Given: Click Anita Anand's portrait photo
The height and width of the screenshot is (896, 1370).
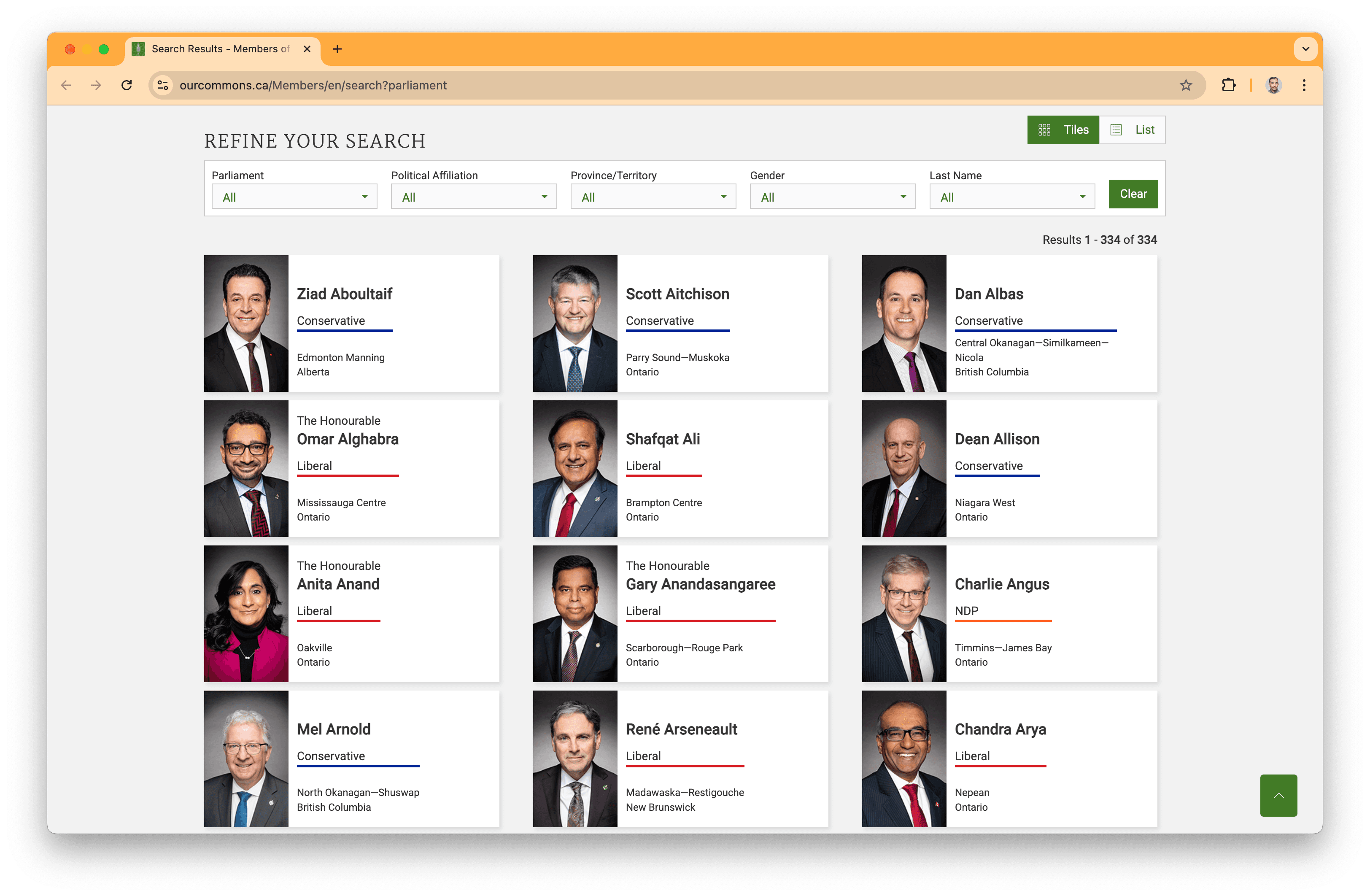Looking at the screenshot, I should [x=246, y=613].
